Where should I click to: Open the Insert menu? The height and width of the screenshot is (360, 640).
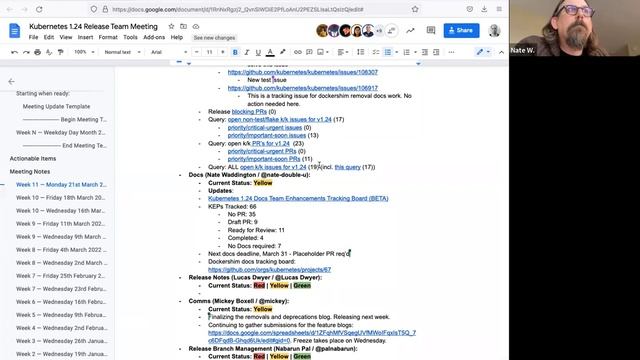click(85, 37)
